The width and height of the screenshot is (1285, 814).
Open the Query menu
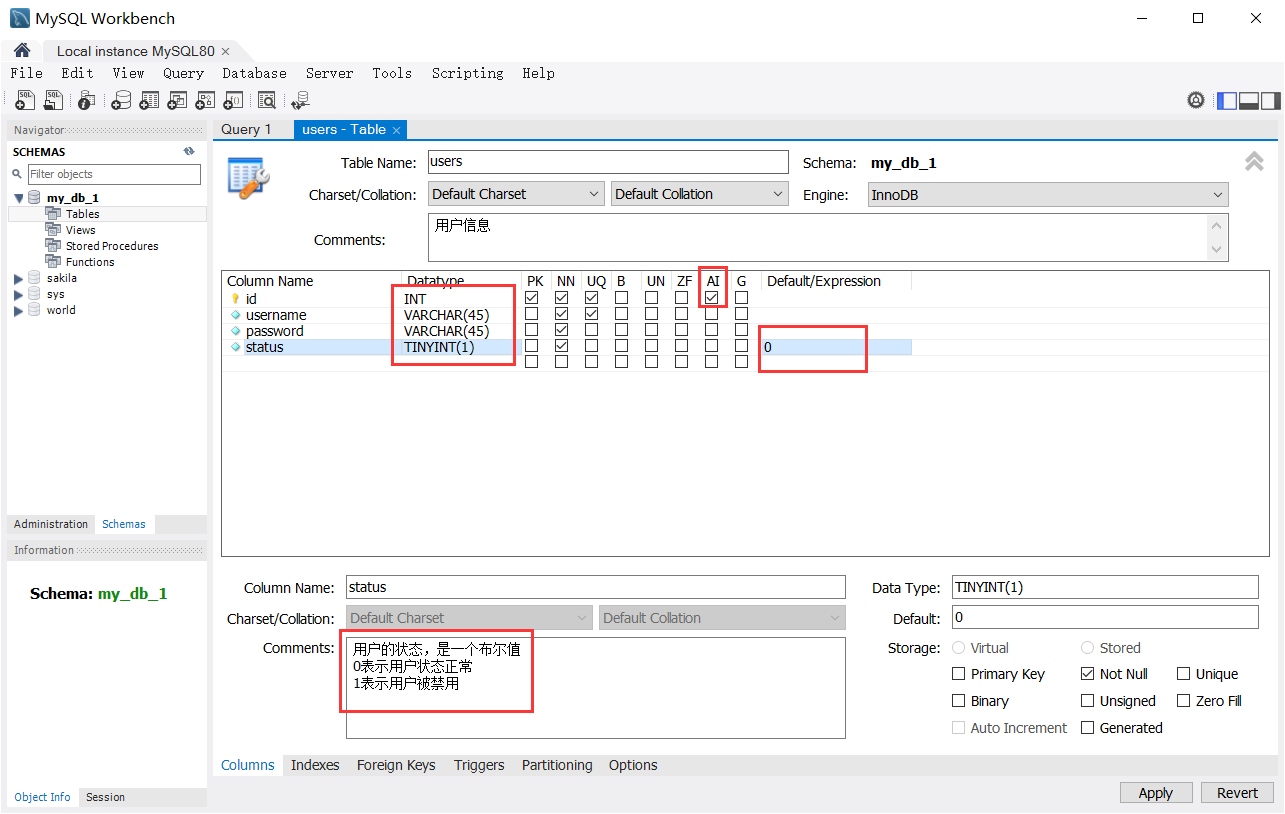(183, 73)
